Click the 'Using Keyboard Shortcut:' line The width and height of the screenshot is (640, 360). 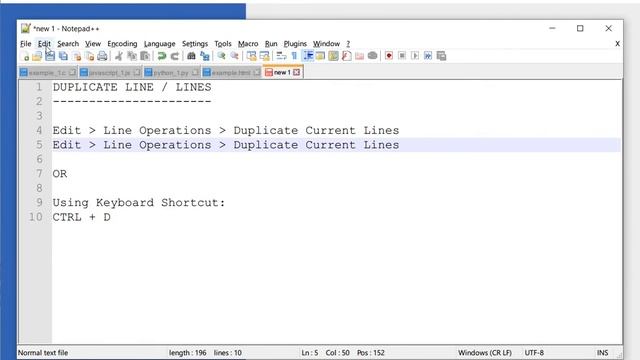[x=139, y=203]
